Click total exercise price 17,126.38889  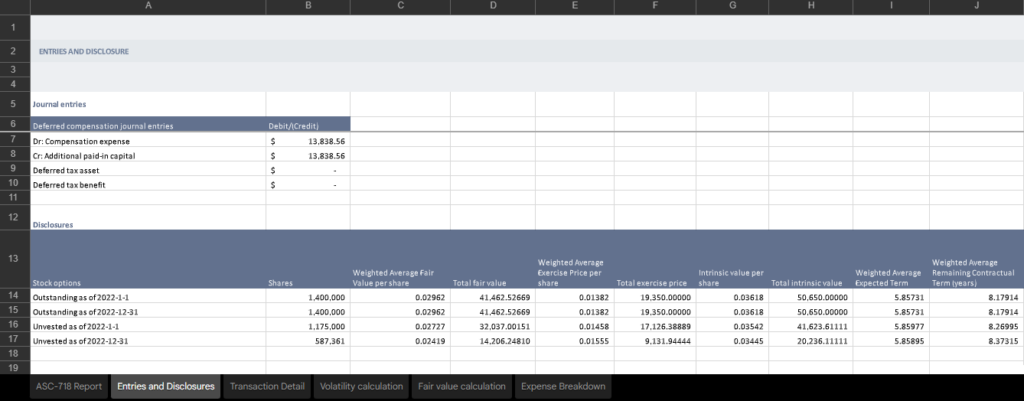(655, 326)
